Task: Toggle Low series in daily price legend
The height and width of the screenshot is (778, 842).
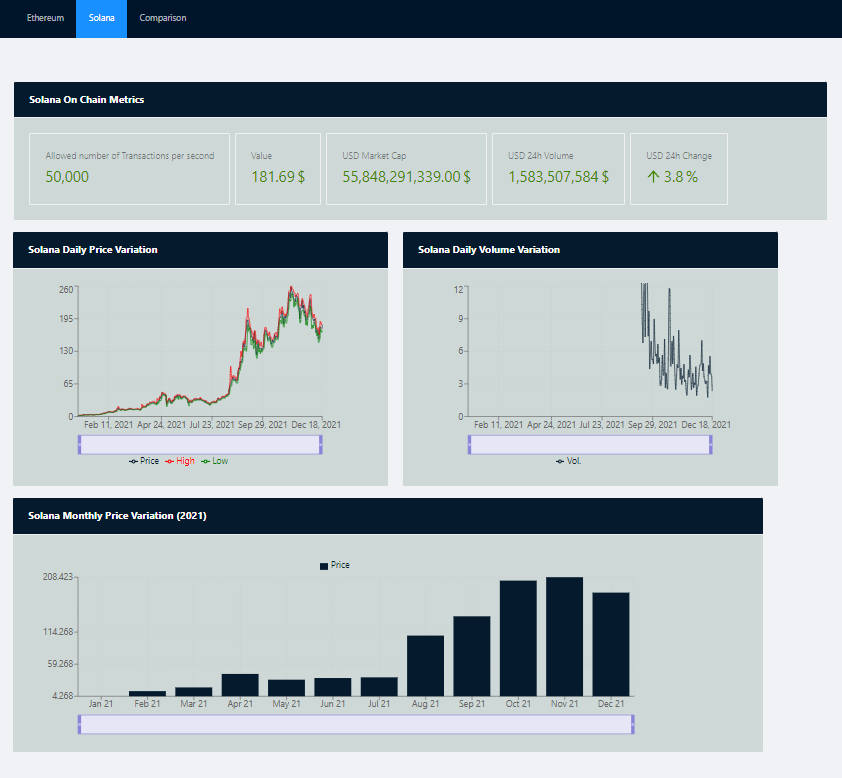Action: tap(215, 461)
